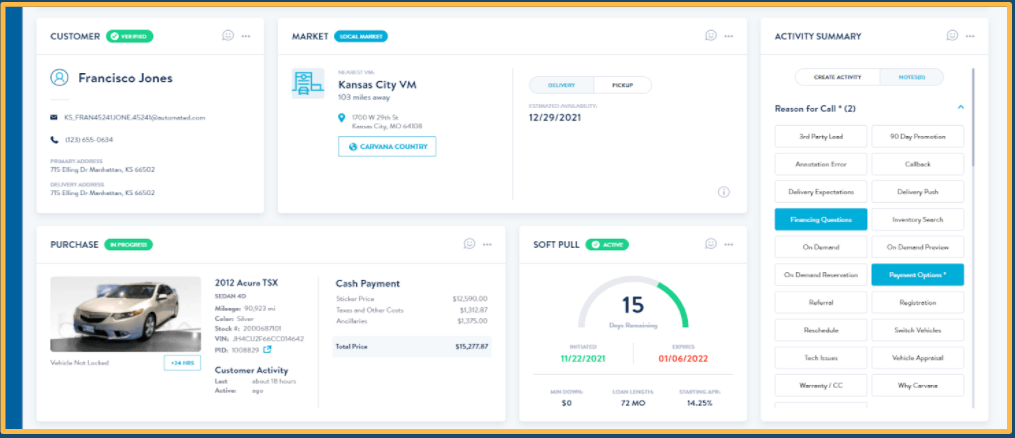
Task: Select the Warranty / CC reason
Action: tap(820, 386)
